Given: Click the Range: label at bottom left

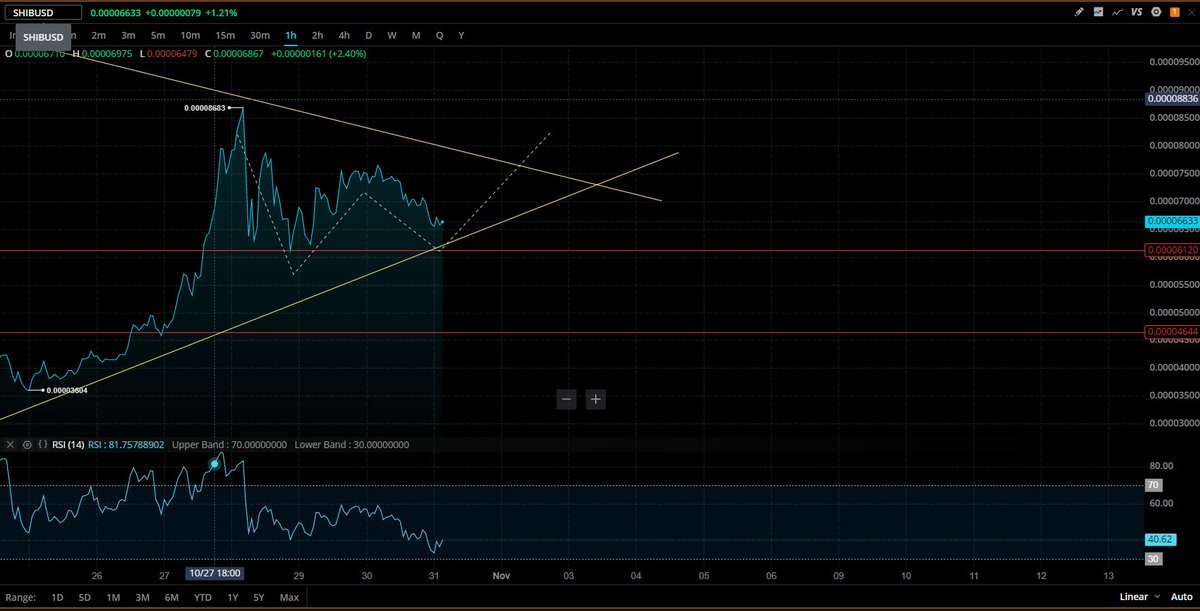Looking at the screenshot, I should (x=20, y=597).
